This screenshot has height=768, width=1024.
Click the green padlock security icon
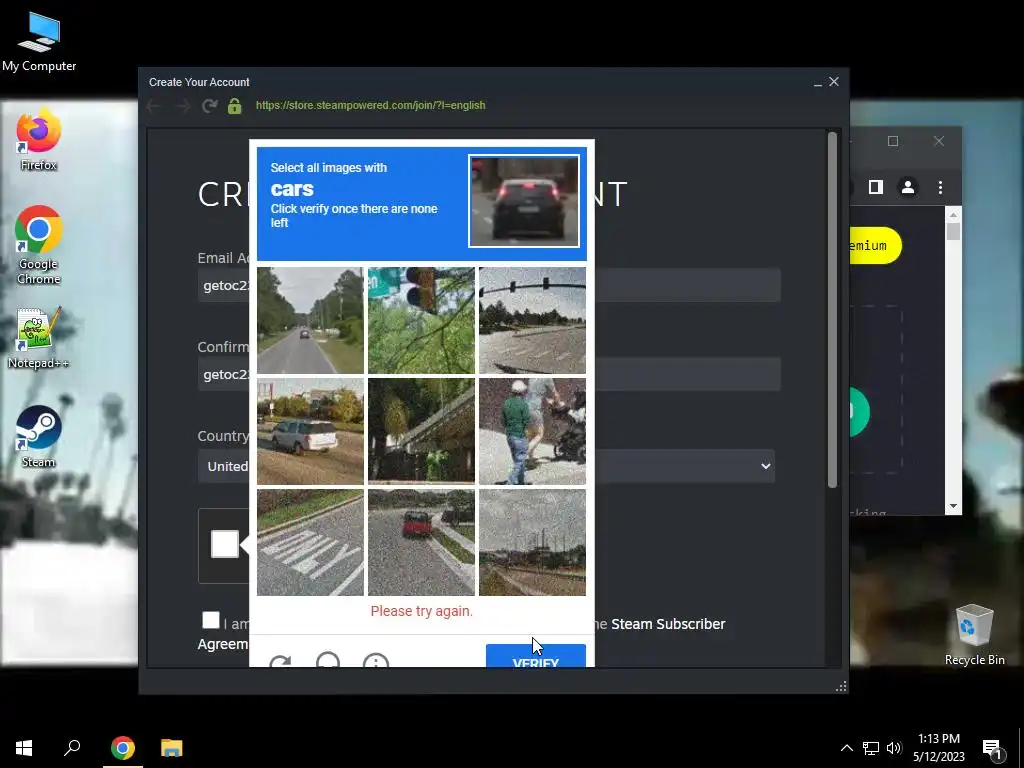click(234, 106)
